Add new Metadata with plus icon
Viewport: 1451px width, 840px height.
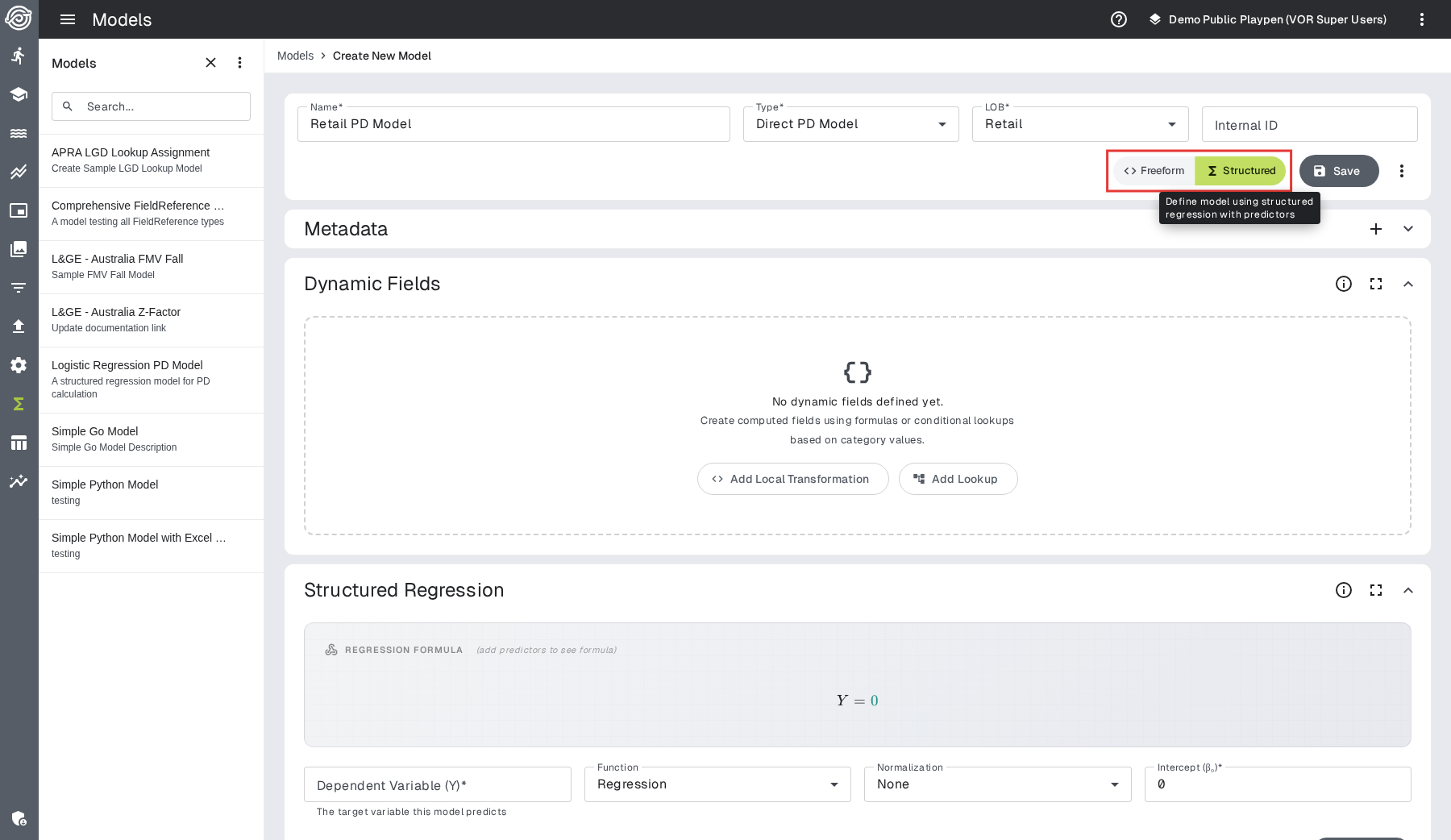[x=1376, y=229]
